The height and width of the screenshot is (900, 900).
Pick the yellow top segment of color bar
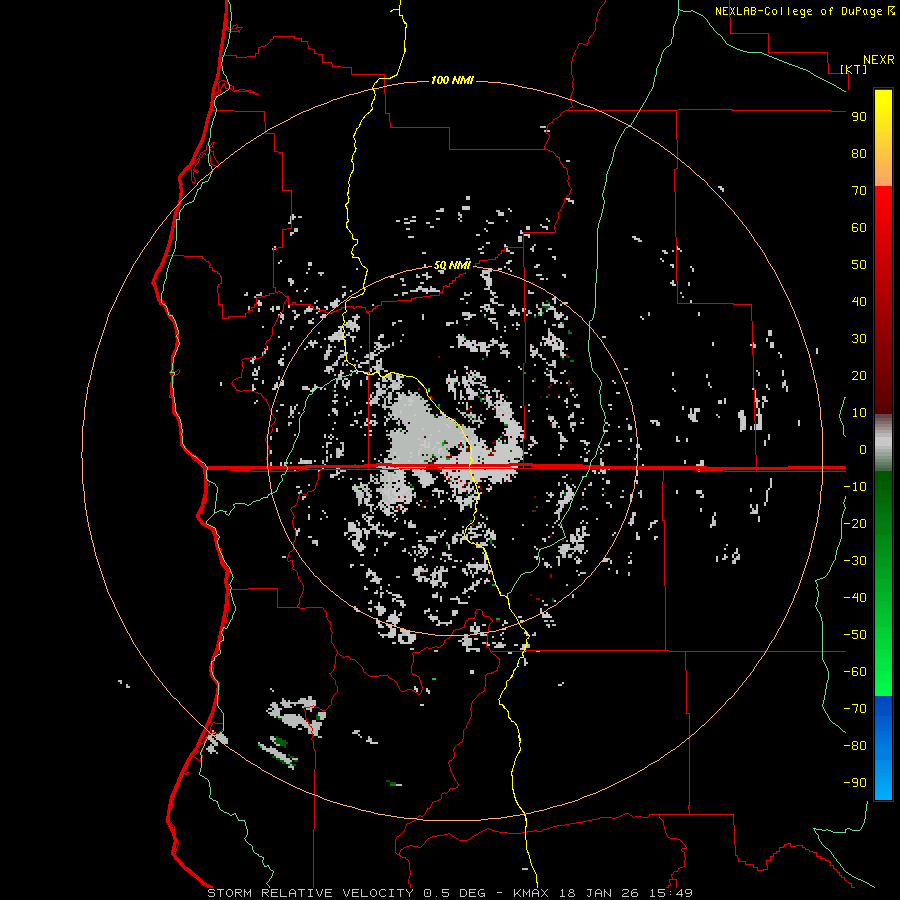(883, 138)
